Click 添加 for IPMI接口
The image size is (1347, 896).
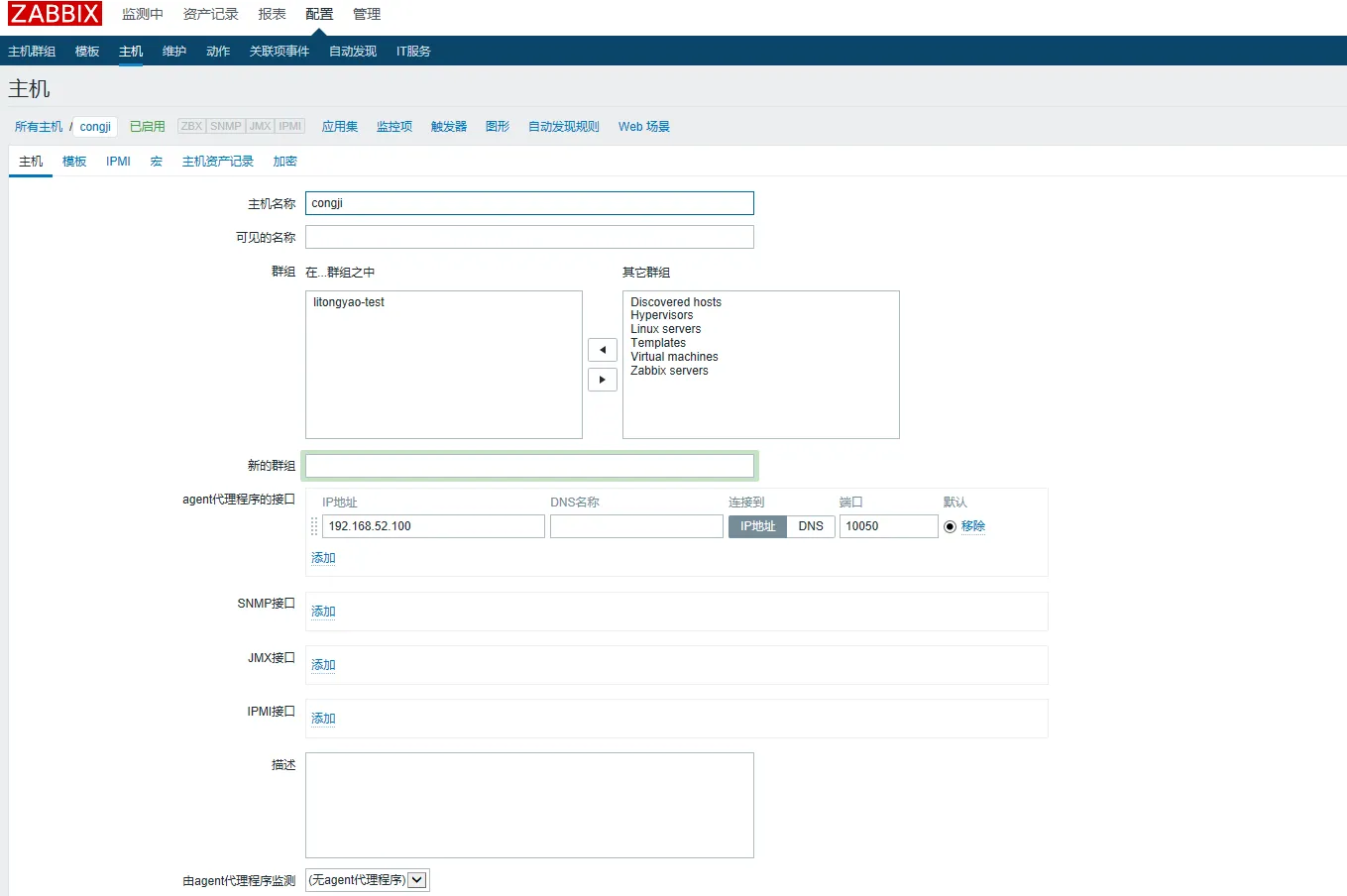pyautogui.click(x=323, y=719)
